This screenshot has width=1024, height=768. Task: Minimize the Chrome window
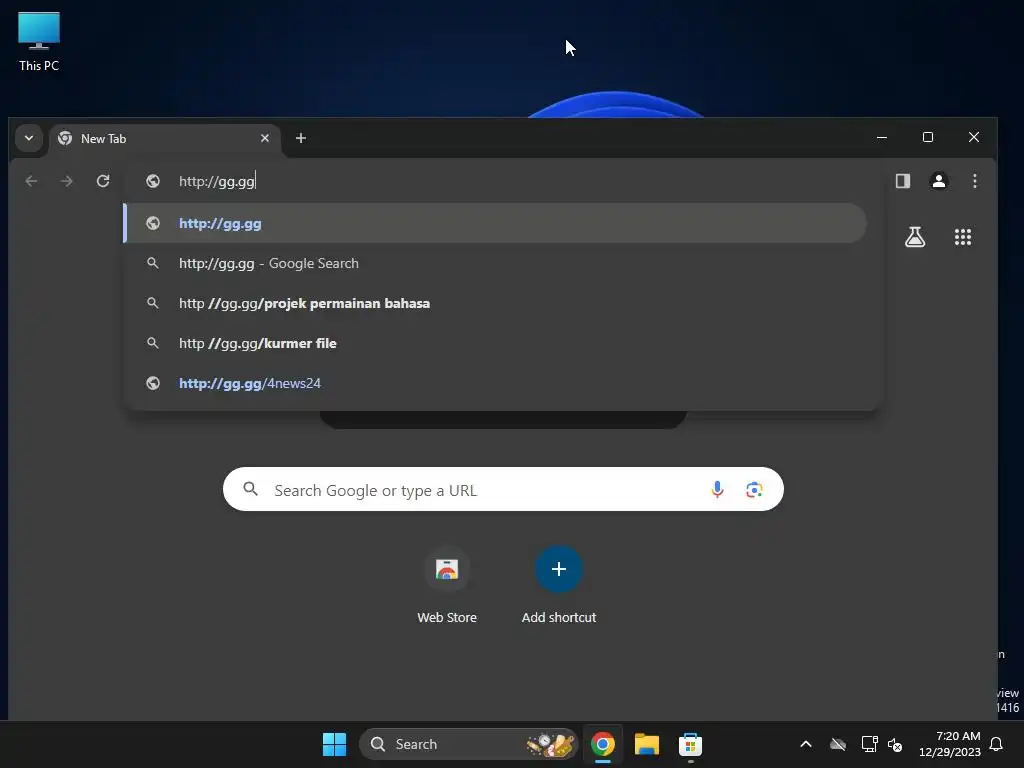click(882, 137)
